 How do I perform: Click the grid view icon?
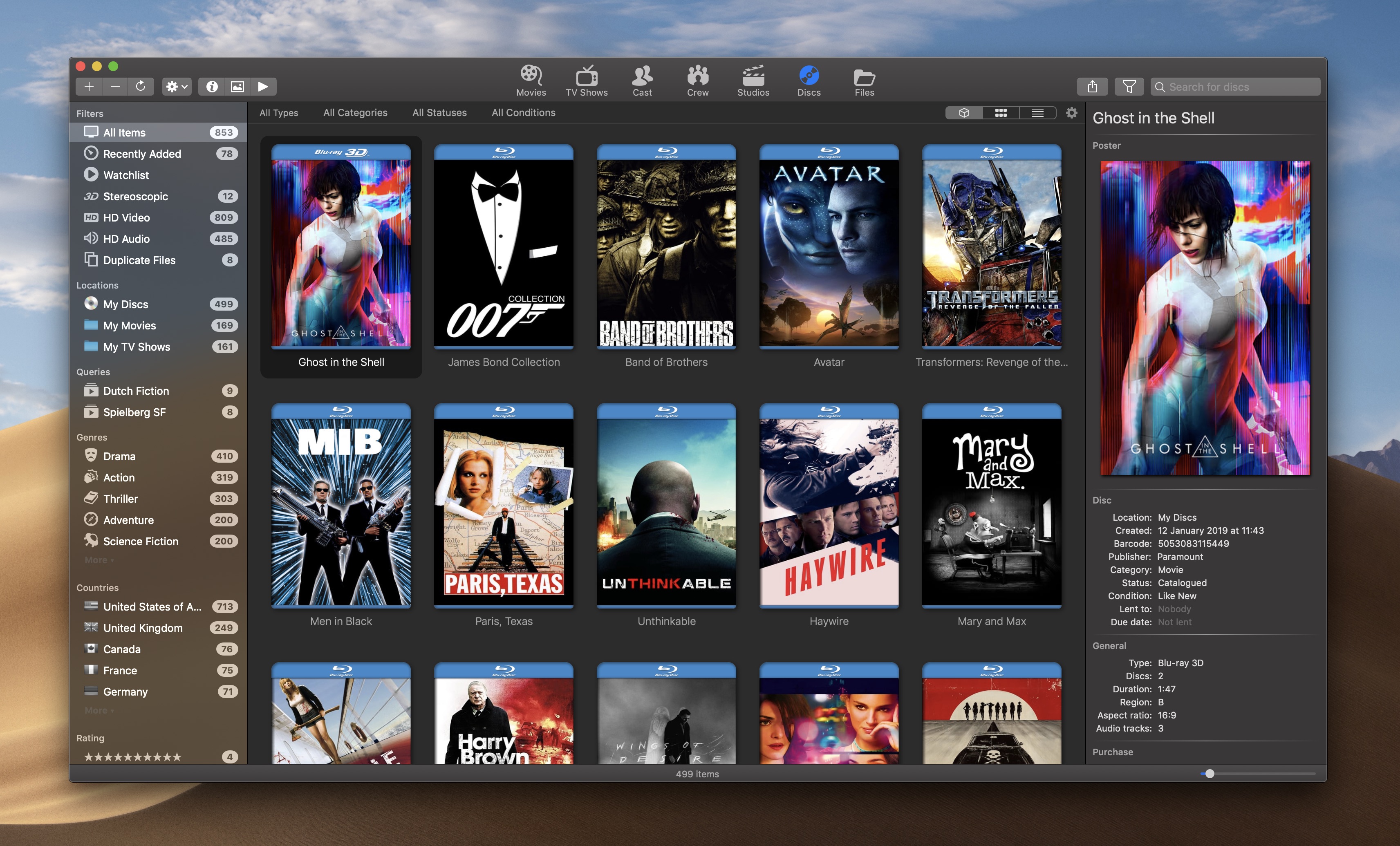(x=1000, y=113)
